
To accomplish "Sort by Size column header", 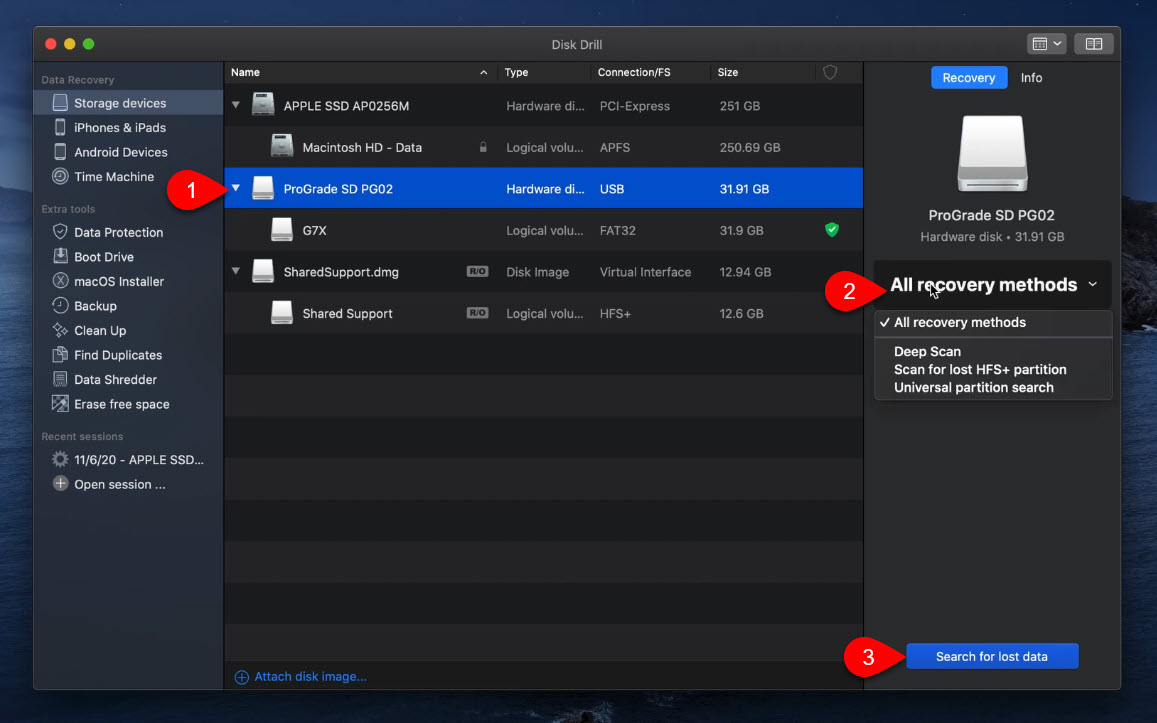I will click(x=763, y=72).
